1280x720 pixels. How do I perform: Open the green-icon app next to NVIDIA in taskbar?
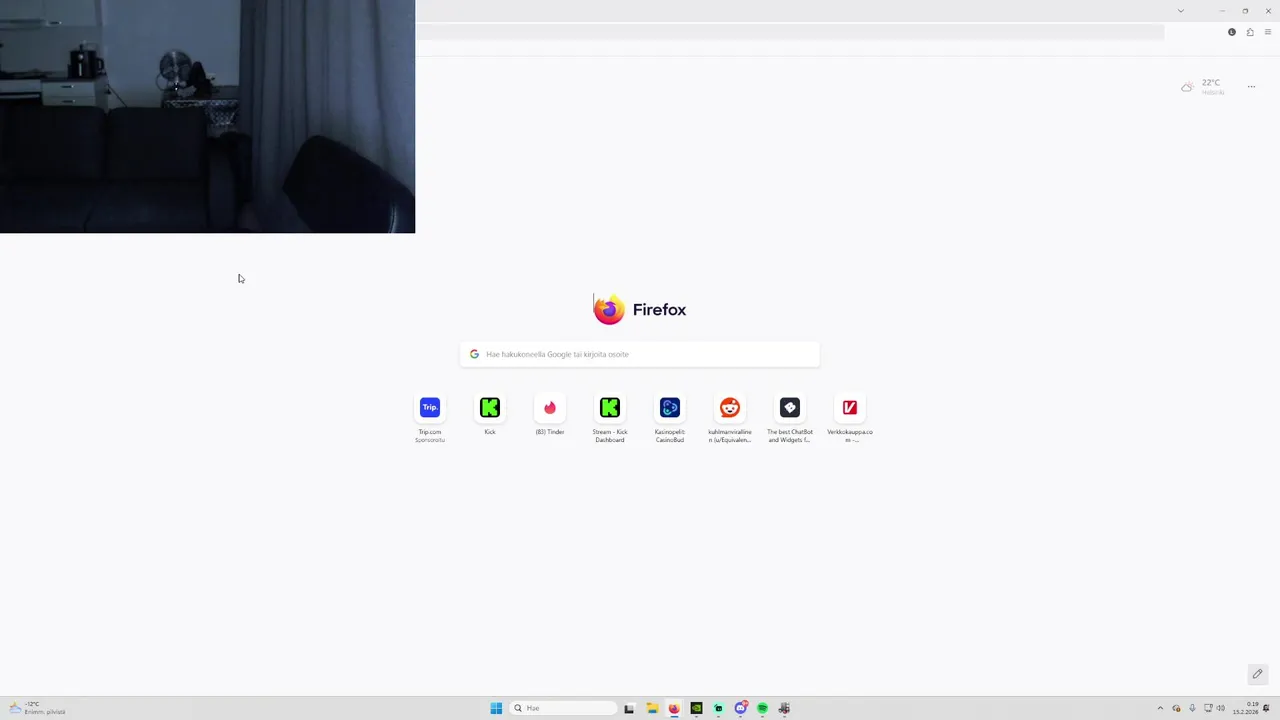(x=718, y=708)
